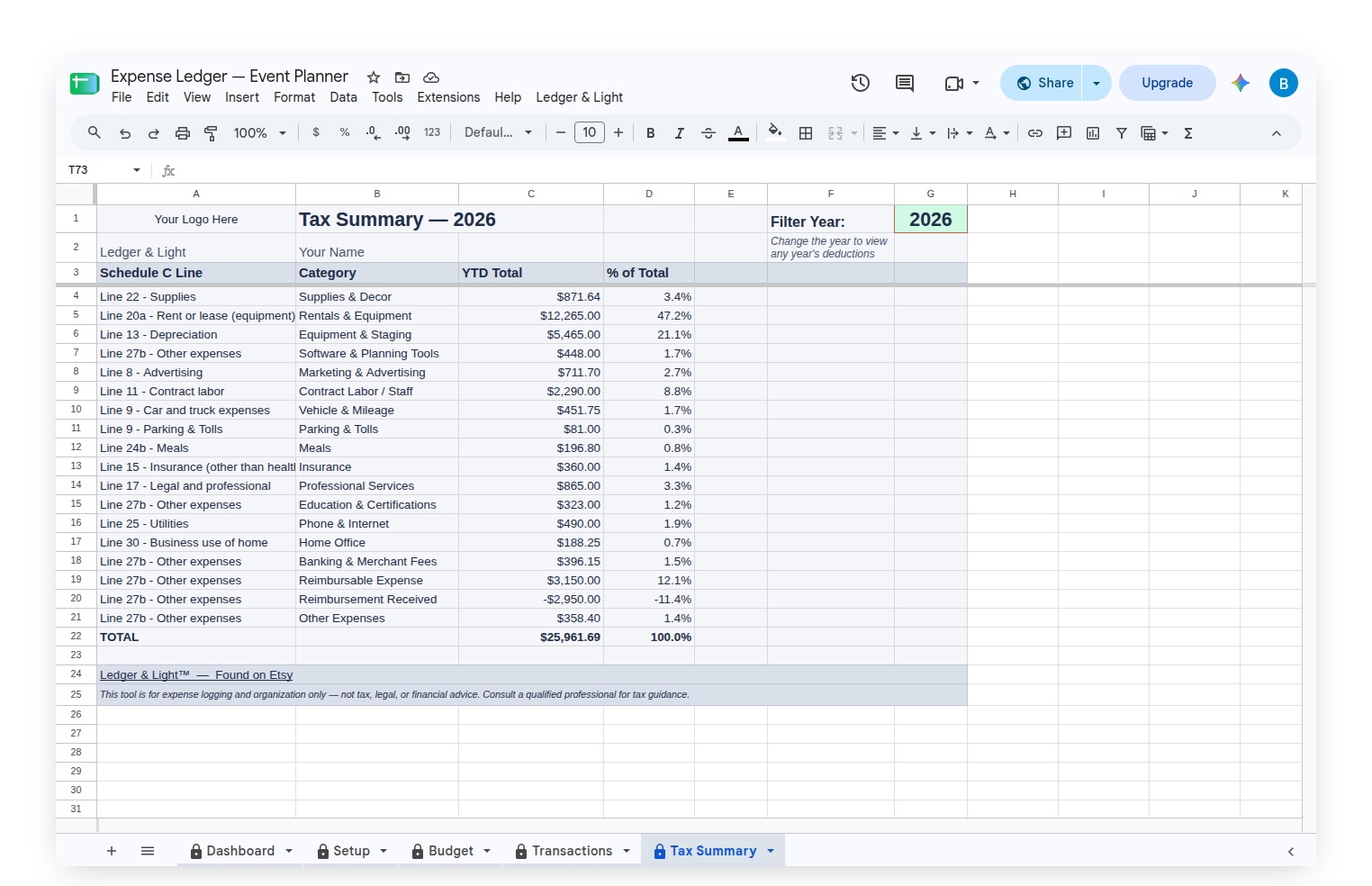Open the 123 number formats menu
This screenshot has width=1372, height=886.
pyautogui.click(x=432, y=133)
